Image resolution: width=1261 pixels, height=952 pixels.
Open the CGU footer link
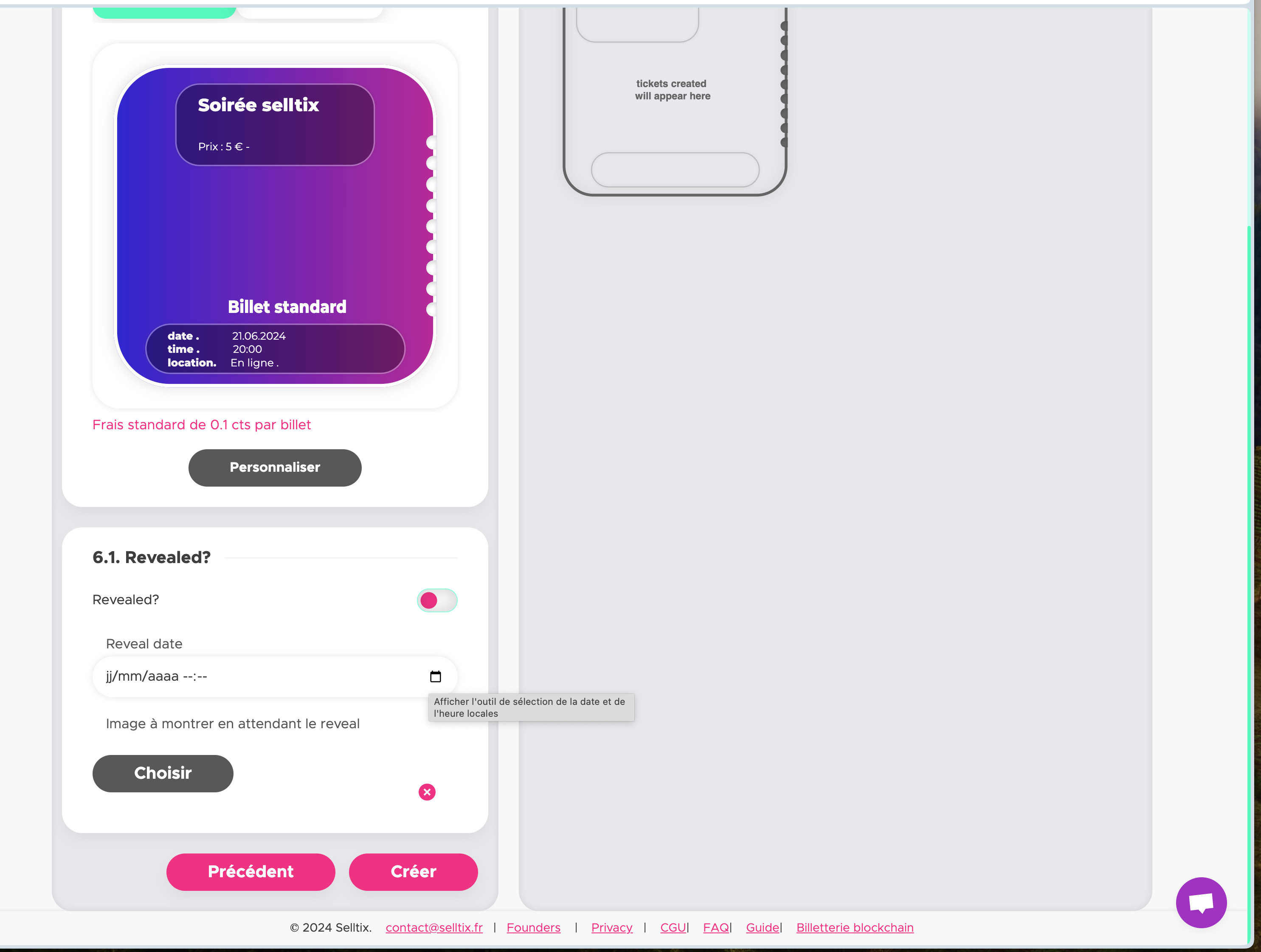673,927
